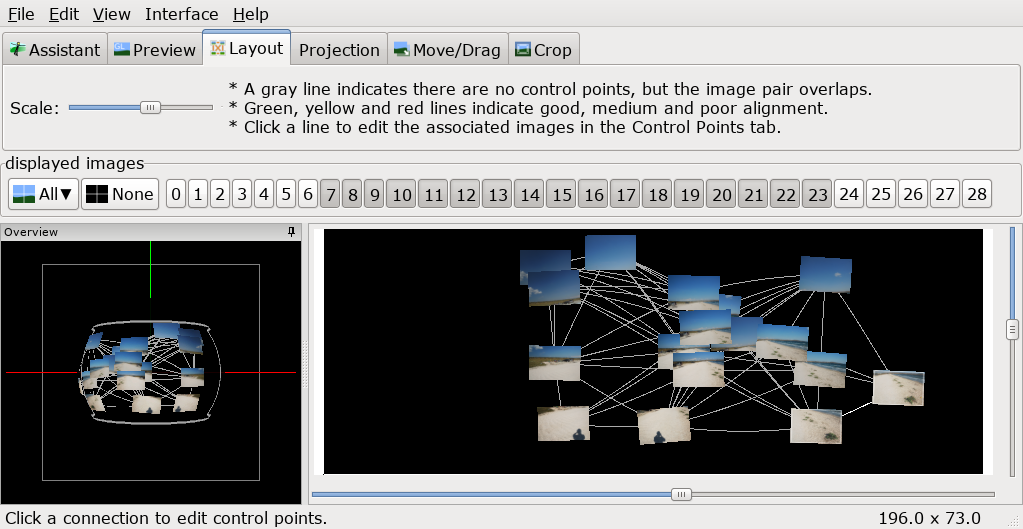The height and width of the screenshot is (529, 1023).
Task: Click the far-right sand thumbnail in layout
Action: pos(898,388)
